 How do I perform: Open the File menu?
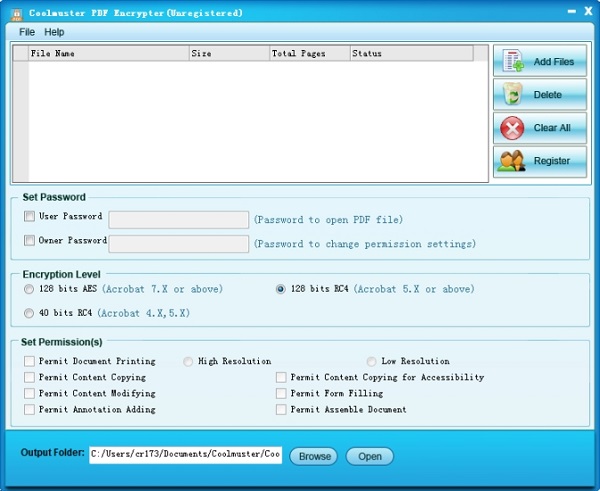pos(27,32)
